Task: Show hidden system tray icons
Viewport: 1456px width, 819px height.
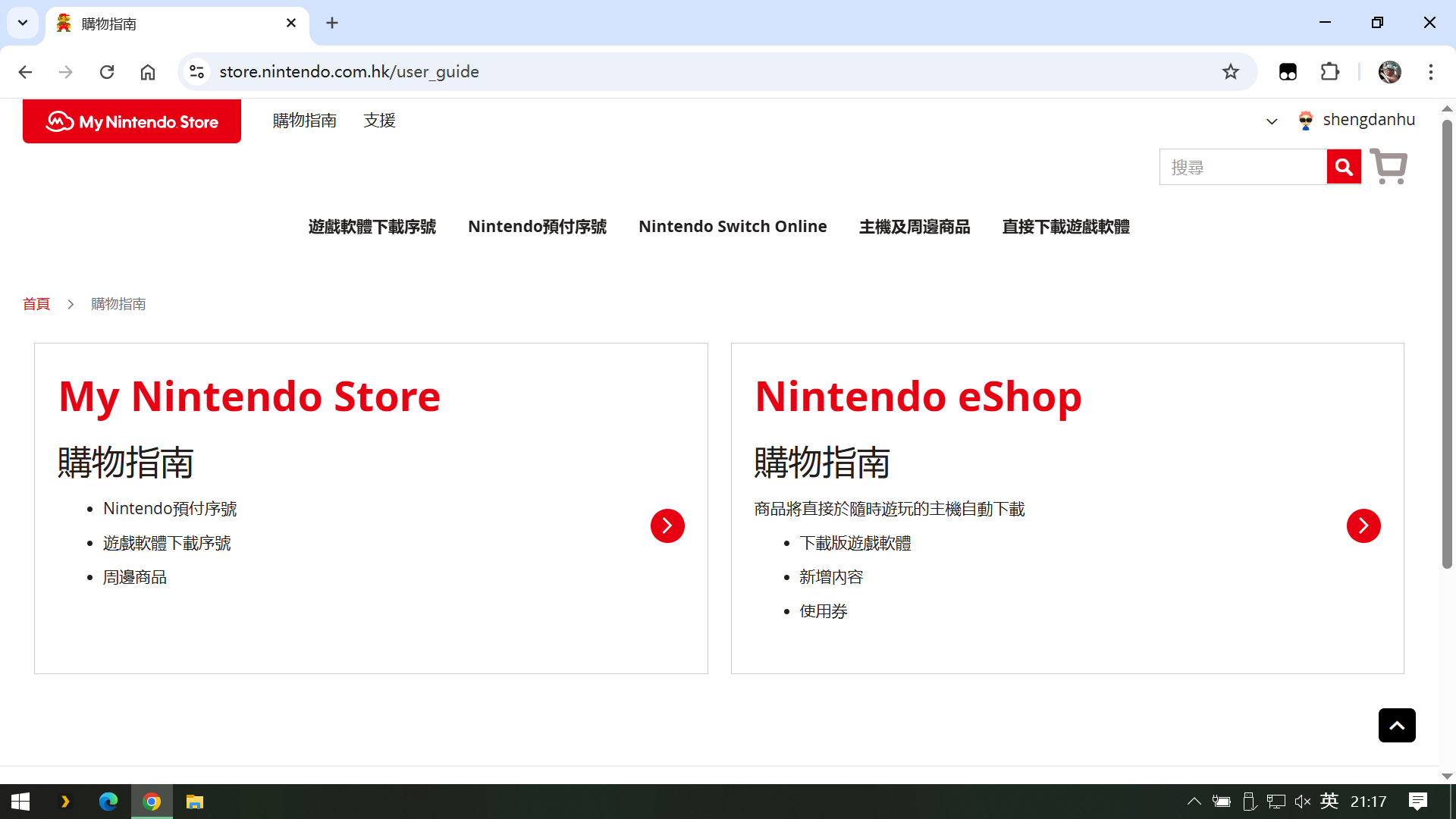Action: click(x=1194, y=802)
